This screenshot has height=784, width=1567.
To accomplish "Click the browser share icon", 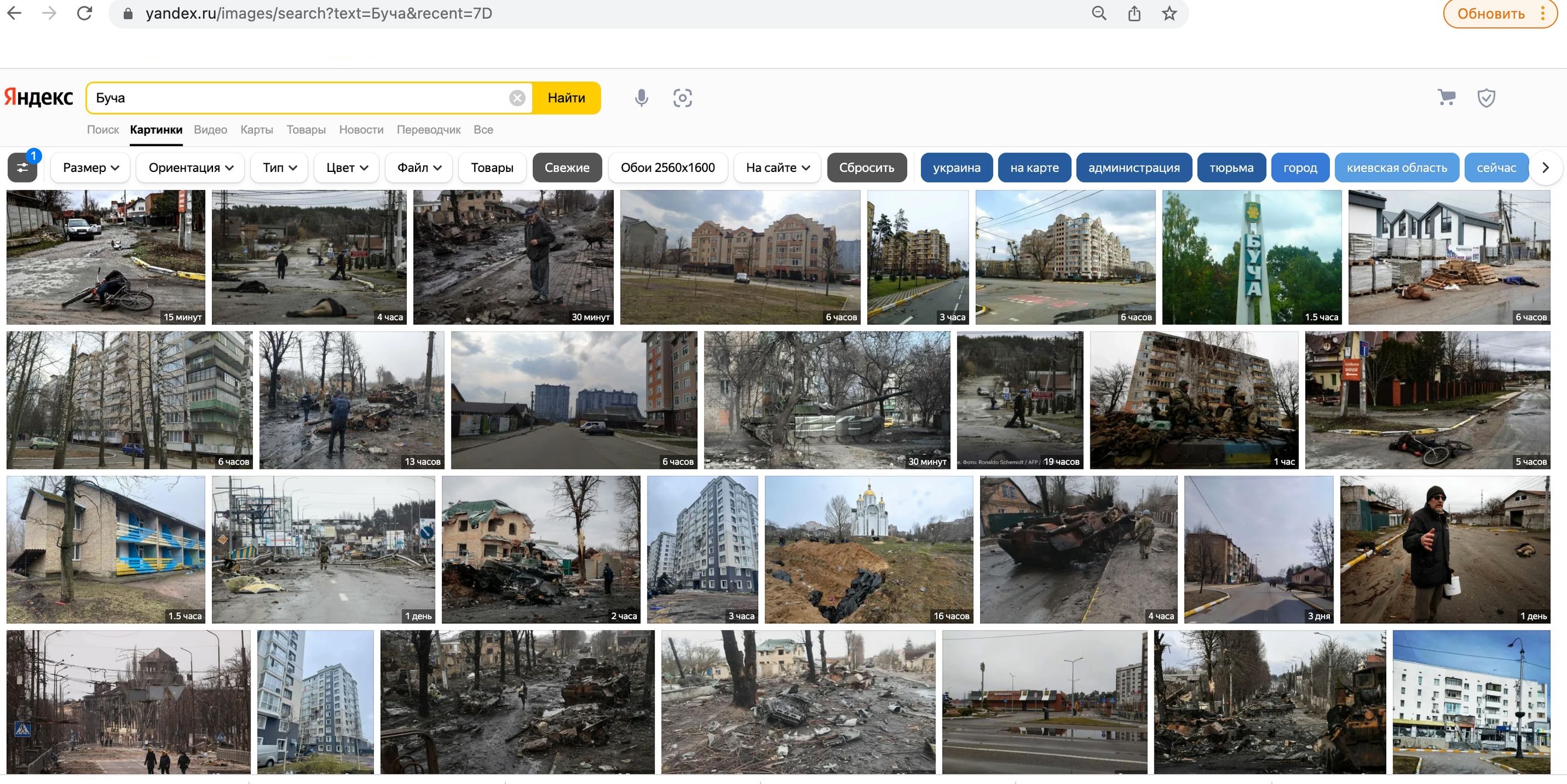I will [x=1134, y=13].
